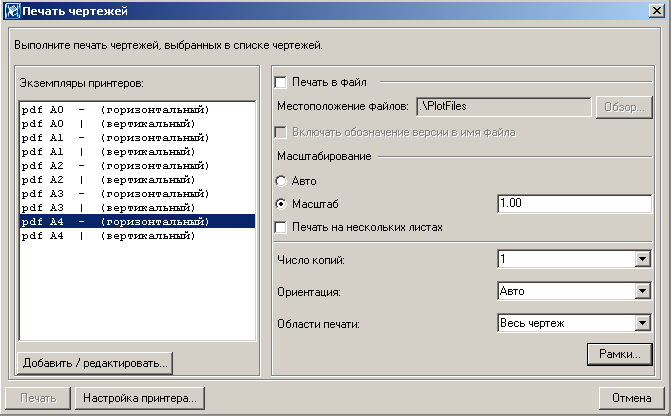Close the Печать чертежей dialog
Screen dimensions: 671x416
(656, 11)
